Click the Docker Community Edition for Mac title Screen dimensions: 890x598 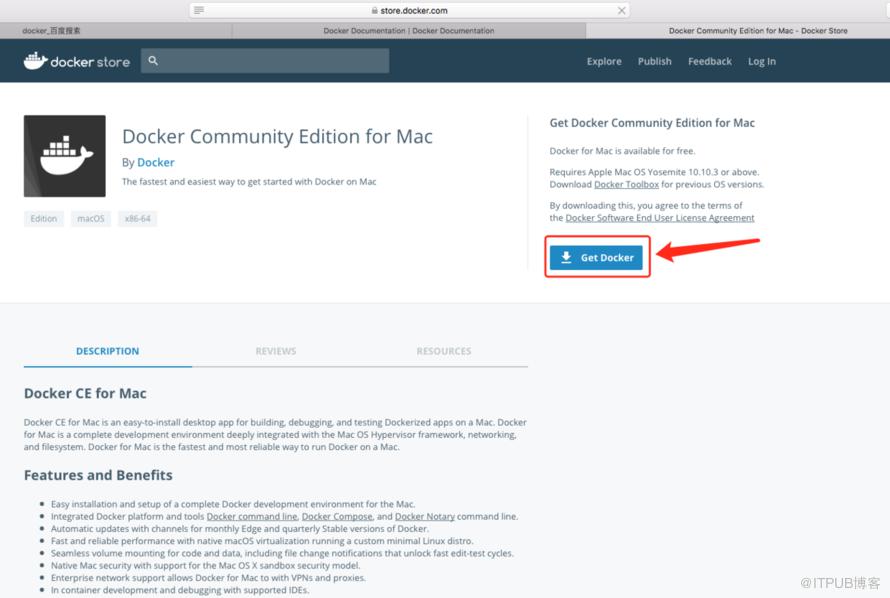tap(278, 137)
